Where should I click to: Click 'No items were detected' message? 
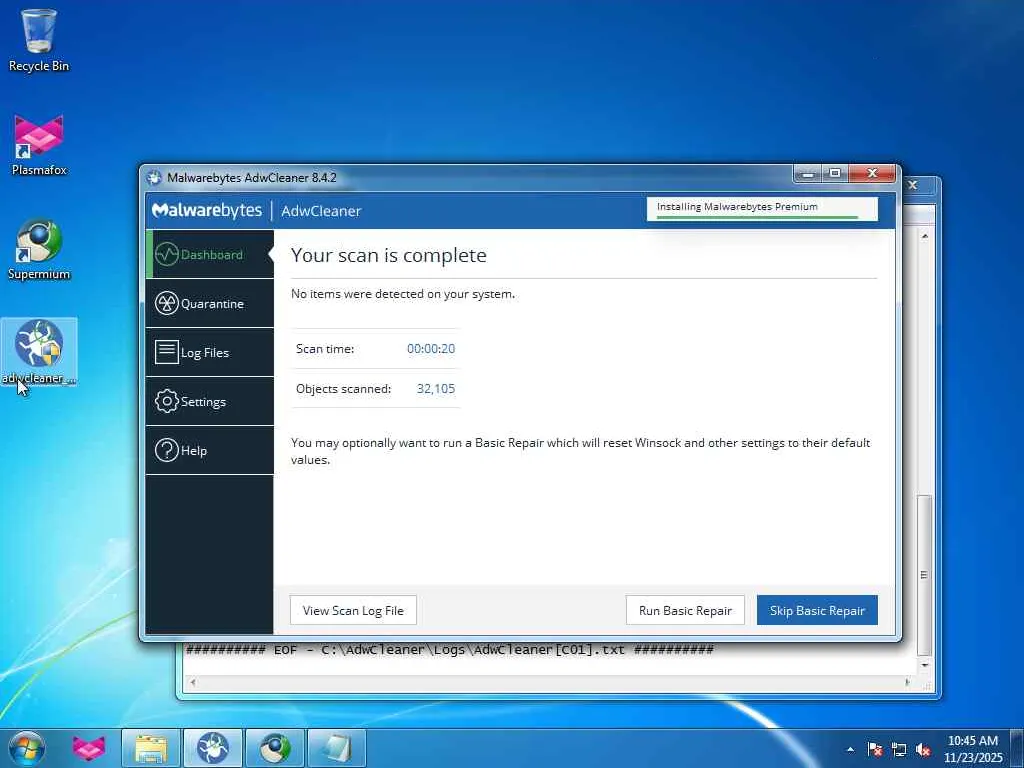point(403,294)
